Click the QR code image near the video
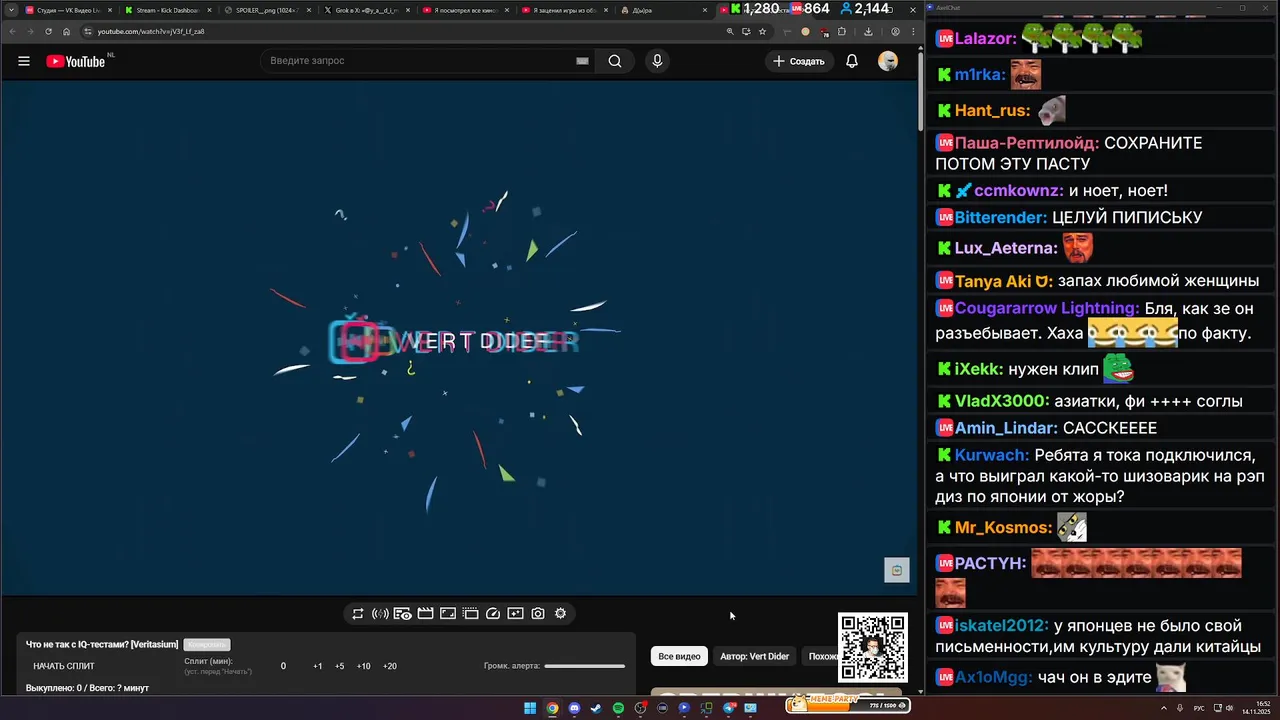This screenshot has height=720, width=1280. (873, 648)
